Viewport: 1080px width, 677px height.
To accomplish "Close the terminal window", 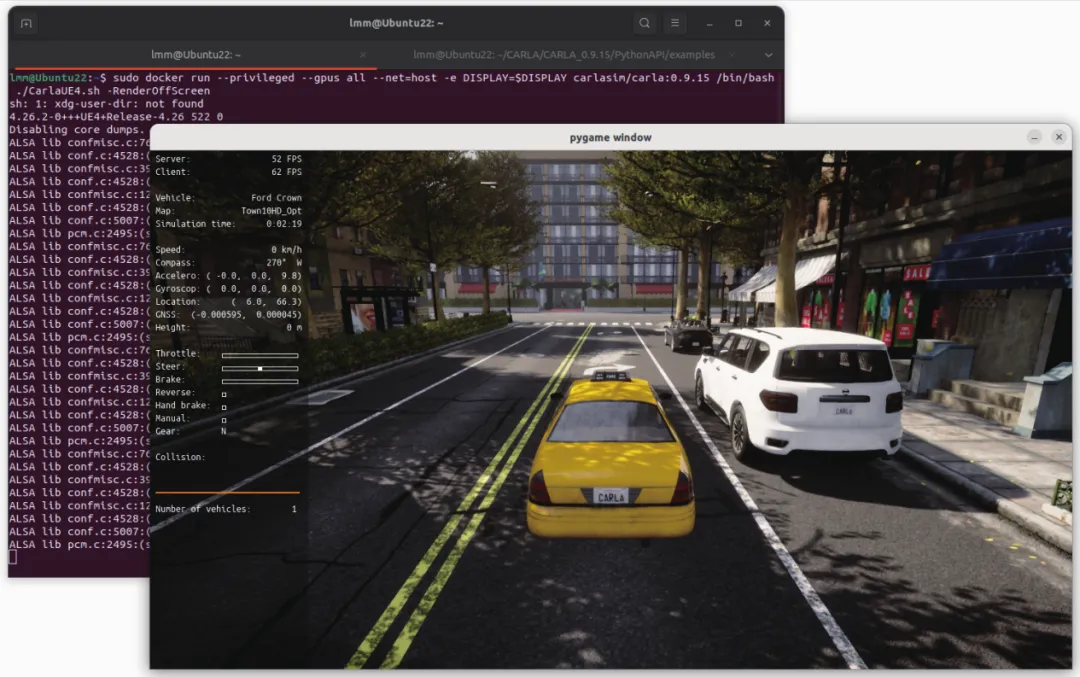I will click(767, 23).
